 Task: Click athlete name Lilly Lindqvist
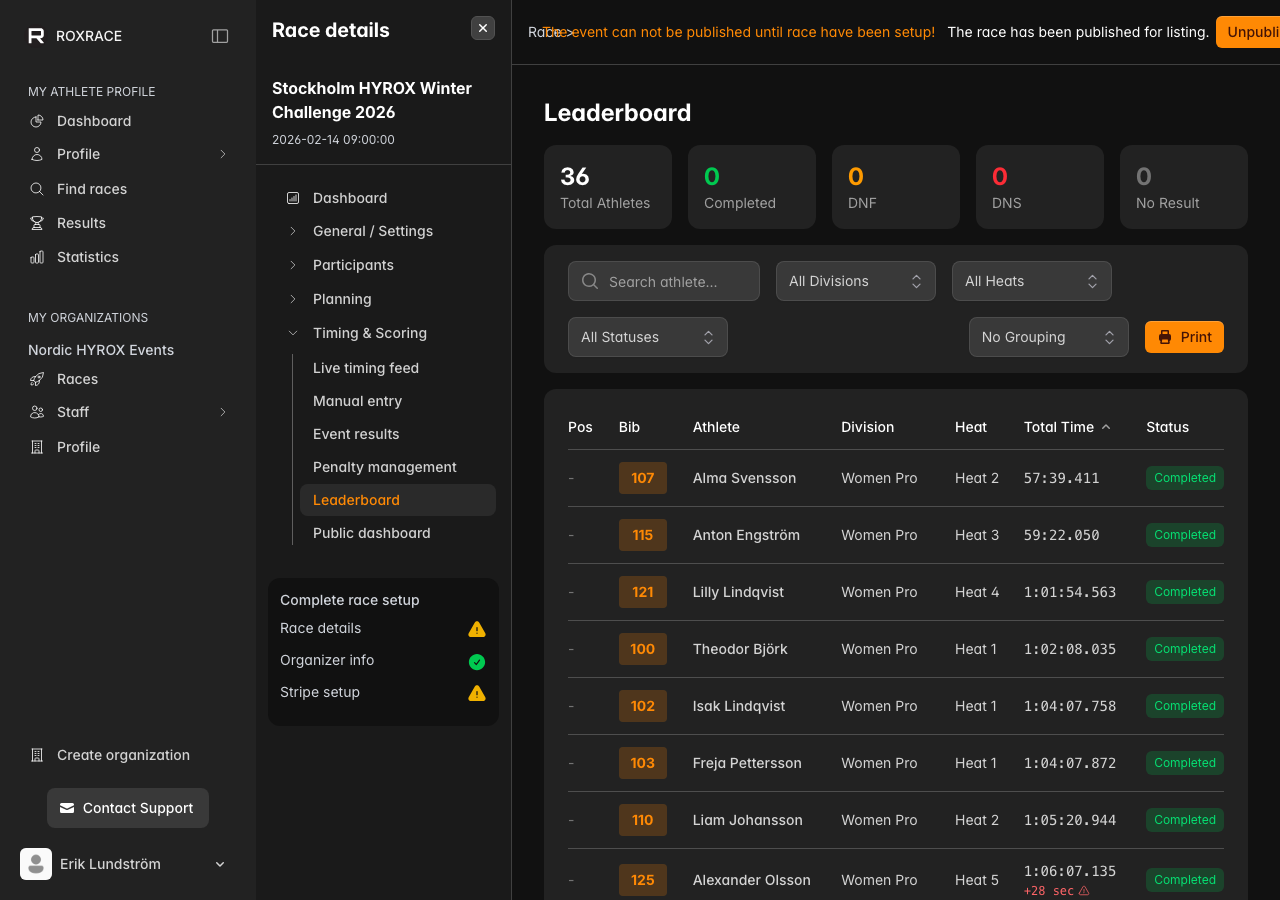tap(739, 592)
